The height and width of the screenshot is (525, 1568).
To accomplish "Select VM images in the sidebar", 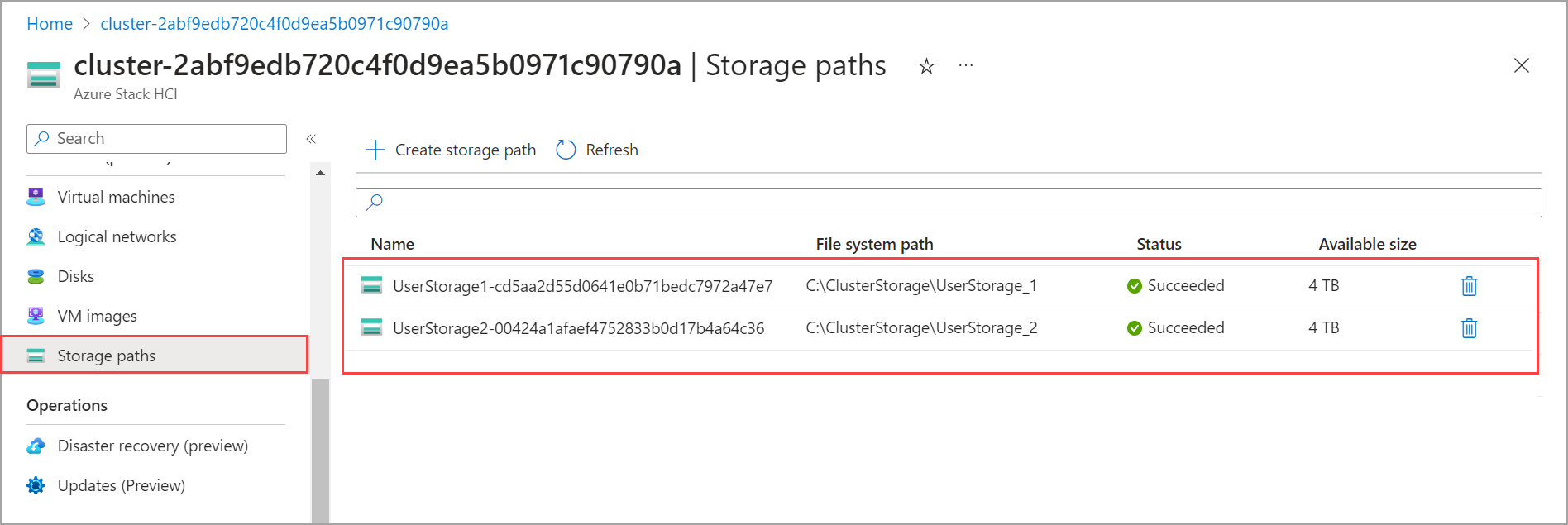I will [97, 316].
